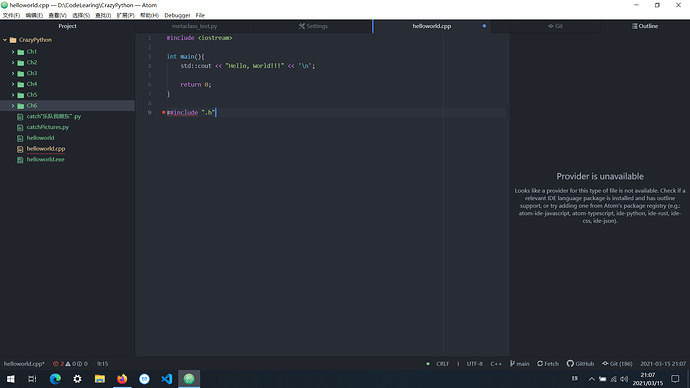Image resolution: width=690 pixels, height=388 pixels.
Task: Expand the Ch2 folder chevron
Action: point(13,62)
